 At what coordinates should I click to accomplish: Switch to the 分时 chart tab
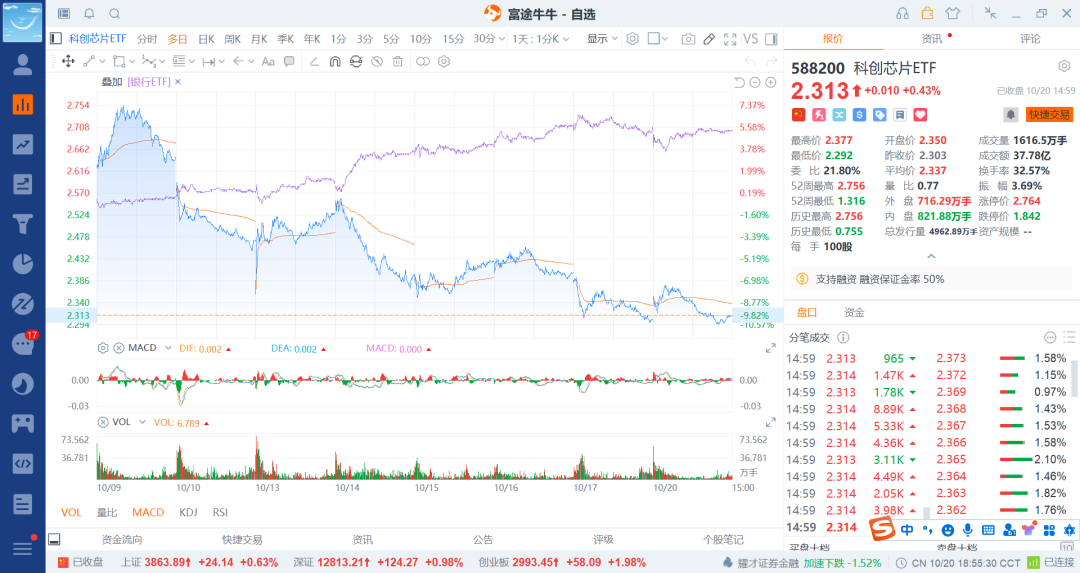click(x=147, y=39)
